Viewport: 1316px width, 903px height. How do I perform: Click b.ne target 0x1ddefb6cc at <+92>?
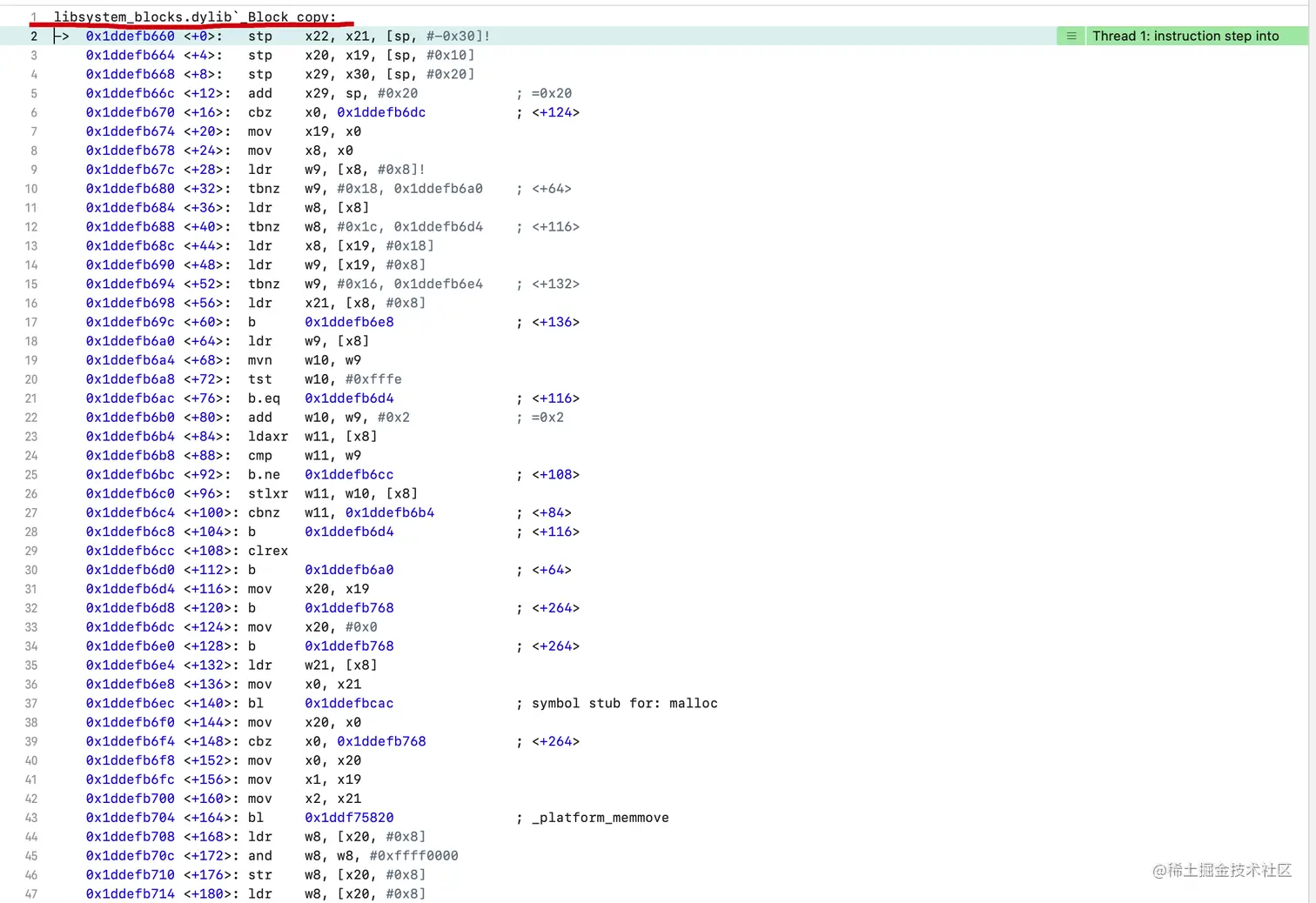(x=349, y=474)
